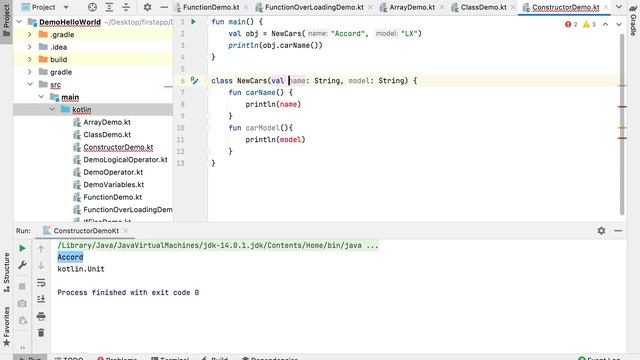Screen dimensions: 640x360
Task: Print the console output
Action: [x=41, y=316]
